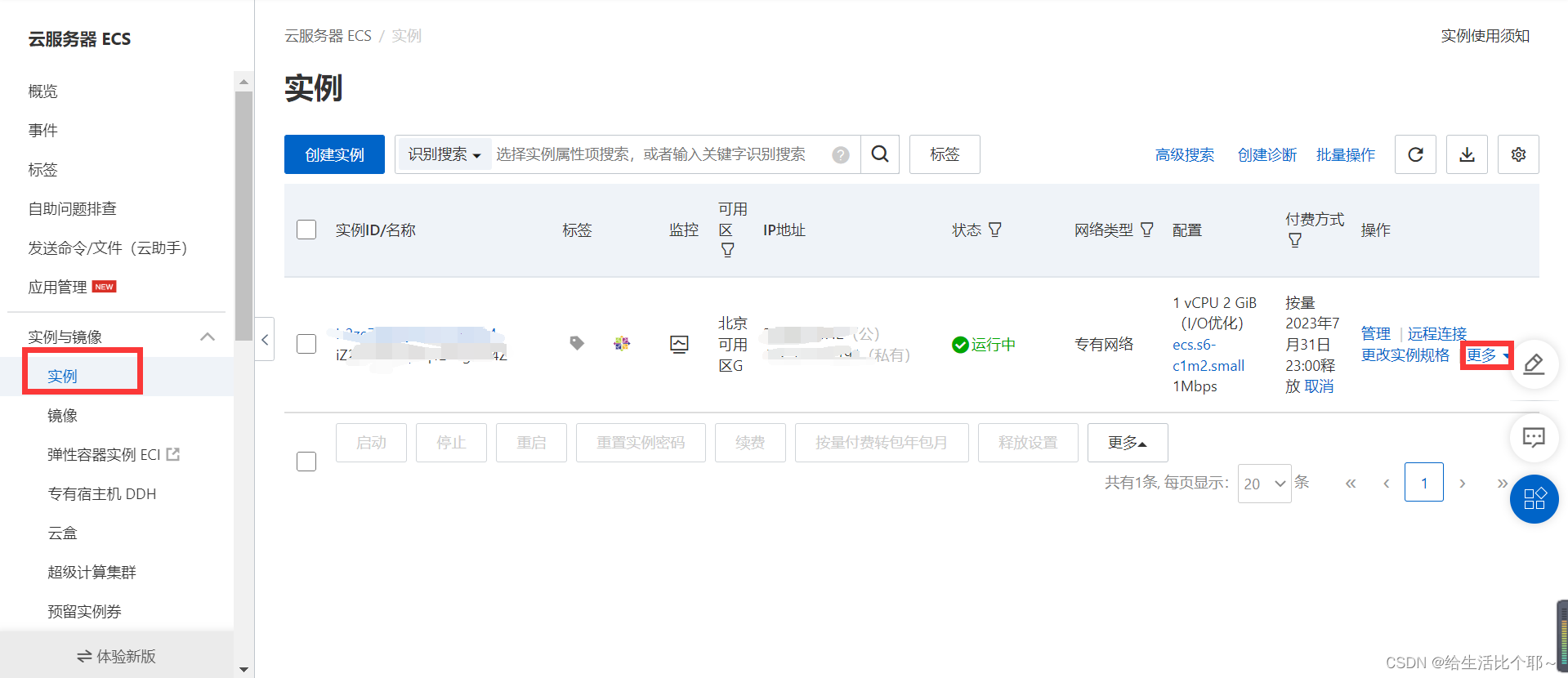This screenshot has height=678, width=1568.
Task: Open 高级搜索 link
Action: [1185, 154]
